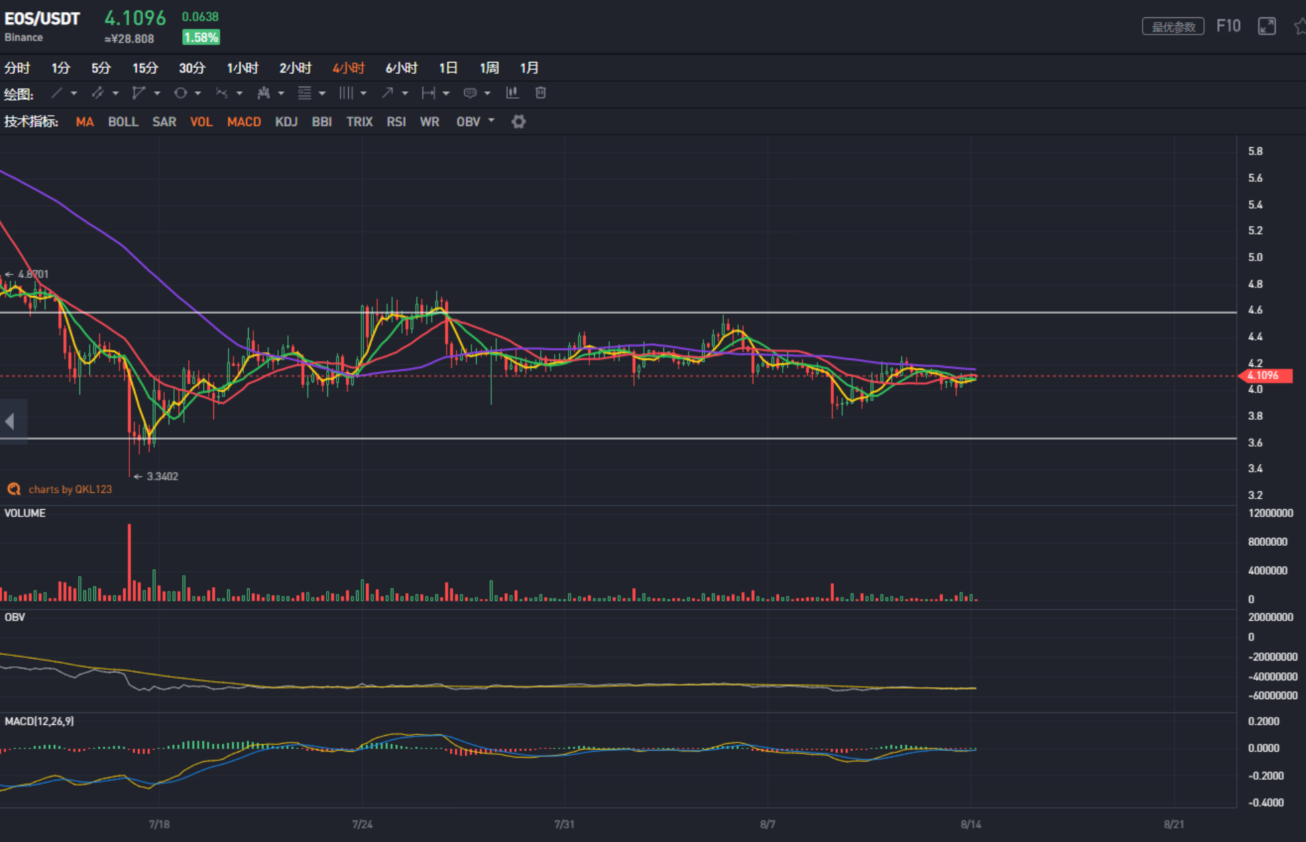Expand dropdown arrow next to the measure ruler tool
1306x842 pixels.
(x=445, y=94)
